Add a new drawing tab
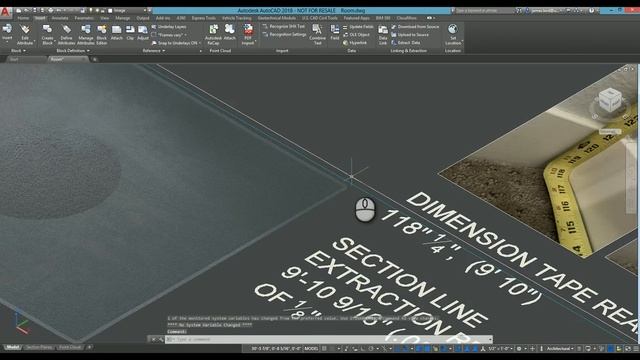 95,60
